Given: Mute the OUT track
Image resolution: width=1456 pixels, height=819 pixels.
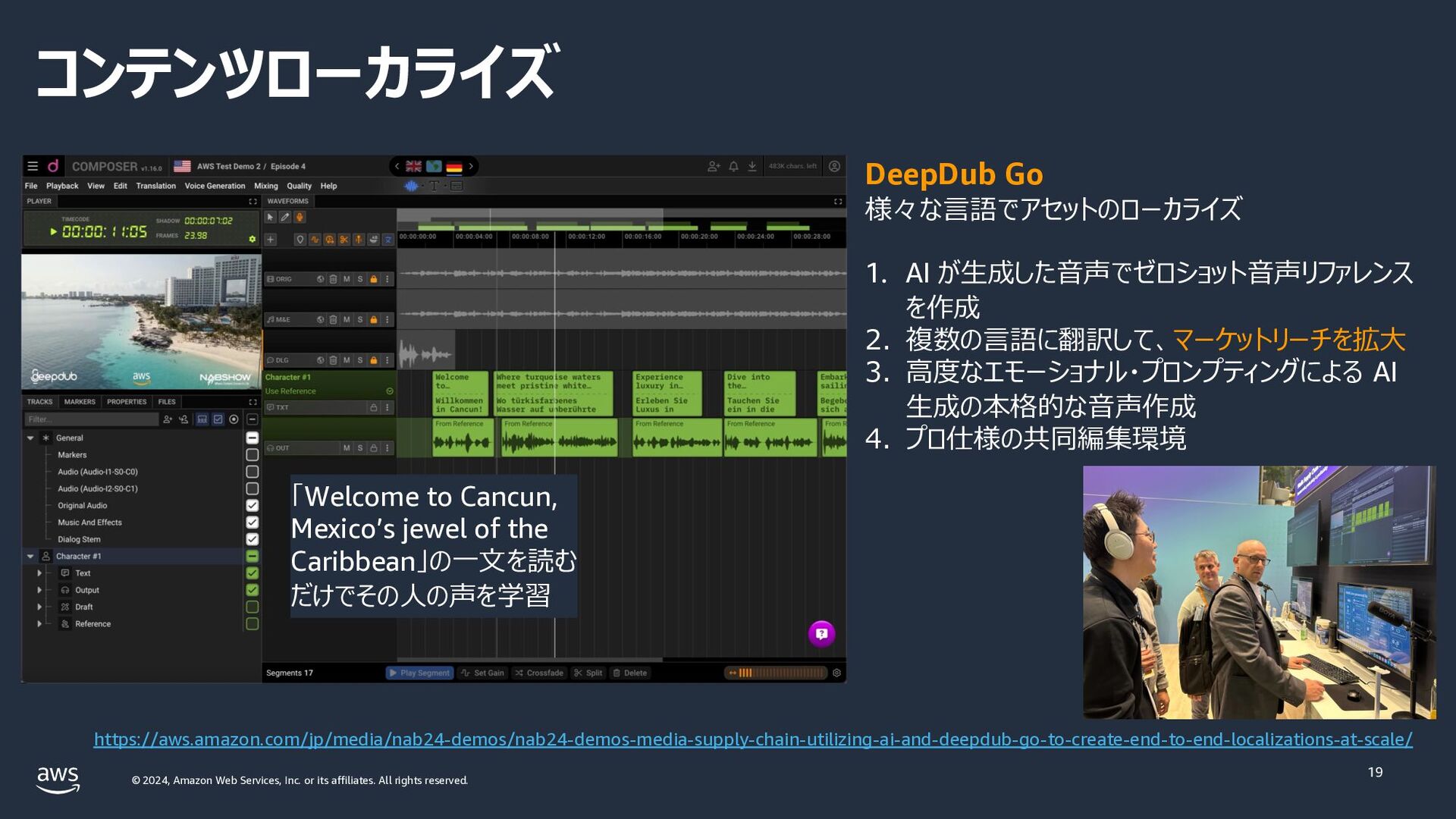Looking at the screenshot, I should click(347, 448).
